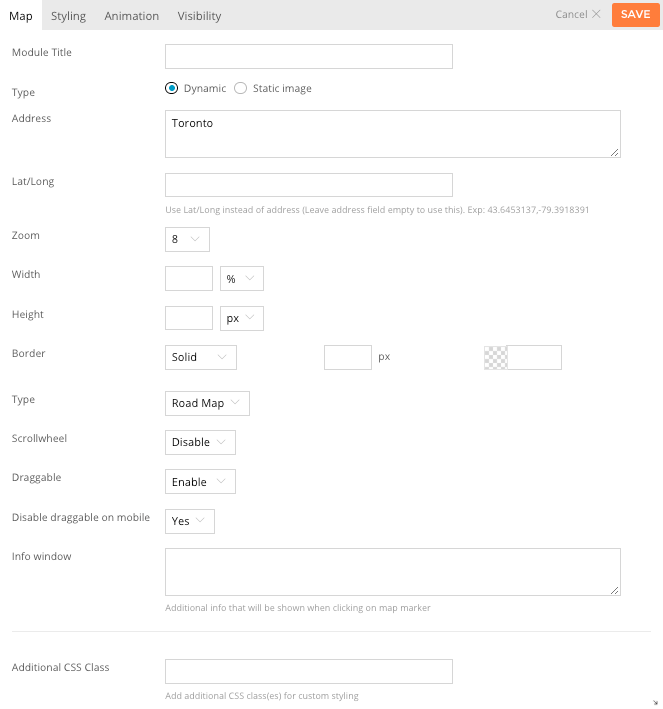This screenshot has width=663, height=709.
Task: Open the Border color swatch picker
Action: tap(496, 358)
